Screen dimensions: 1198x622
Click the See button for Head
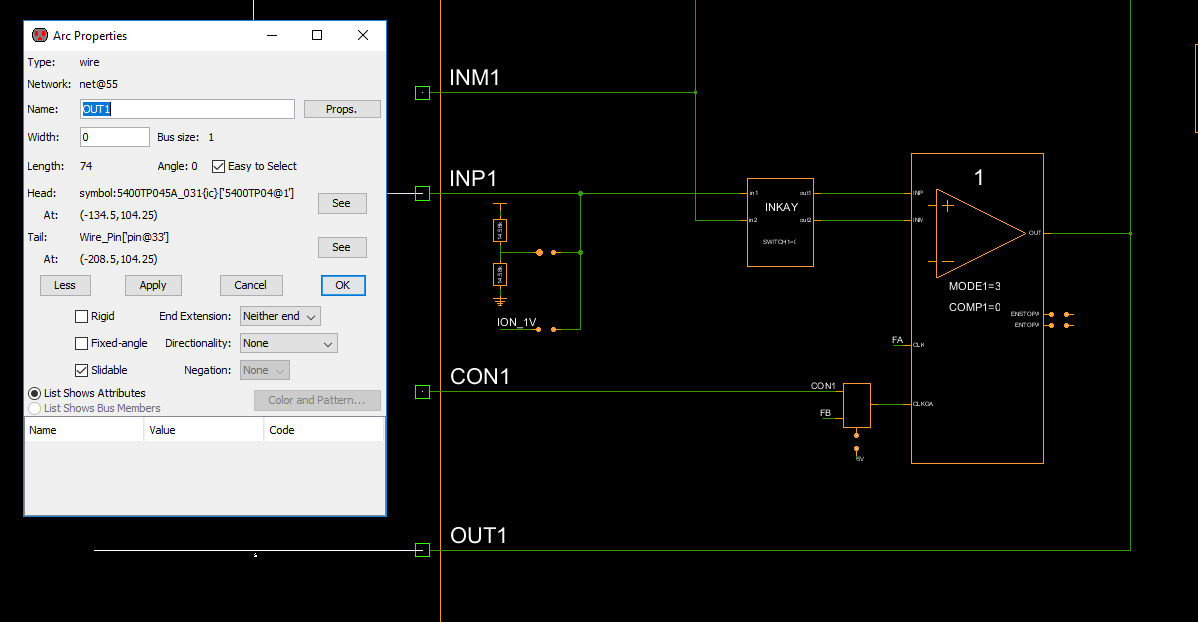(x=342, y=203)
